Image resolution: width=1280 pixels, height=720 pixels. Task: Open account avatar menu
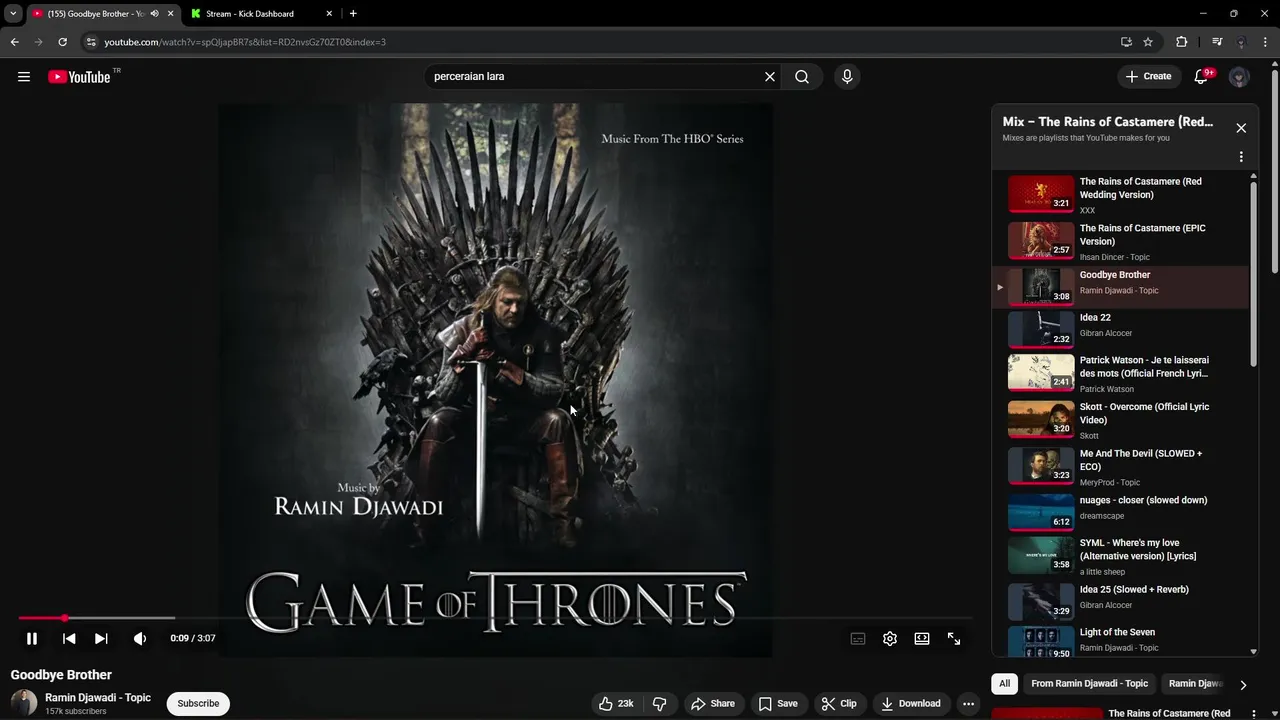1239,77
